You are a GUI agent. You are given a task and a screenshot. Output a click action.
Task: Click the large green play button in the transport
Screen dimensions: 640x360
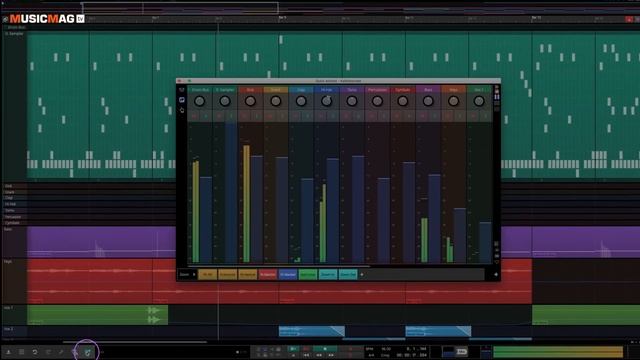(x=324, y=349)
